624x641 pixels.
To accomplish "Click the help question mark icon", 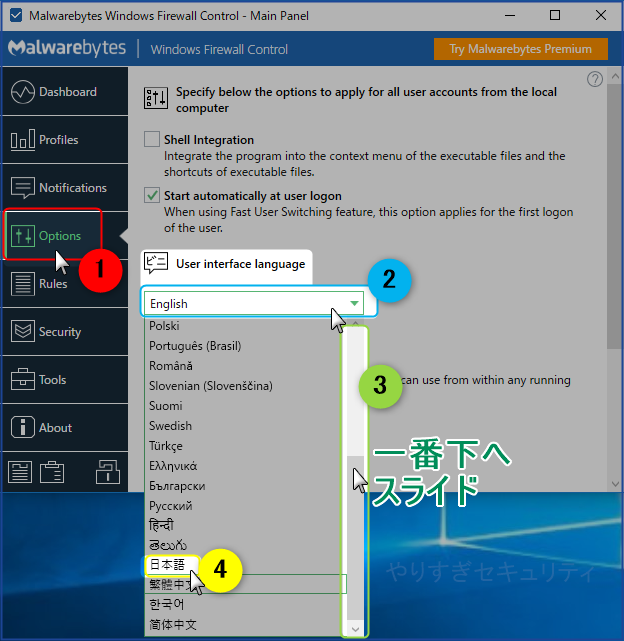I will (x=595, y=79).
